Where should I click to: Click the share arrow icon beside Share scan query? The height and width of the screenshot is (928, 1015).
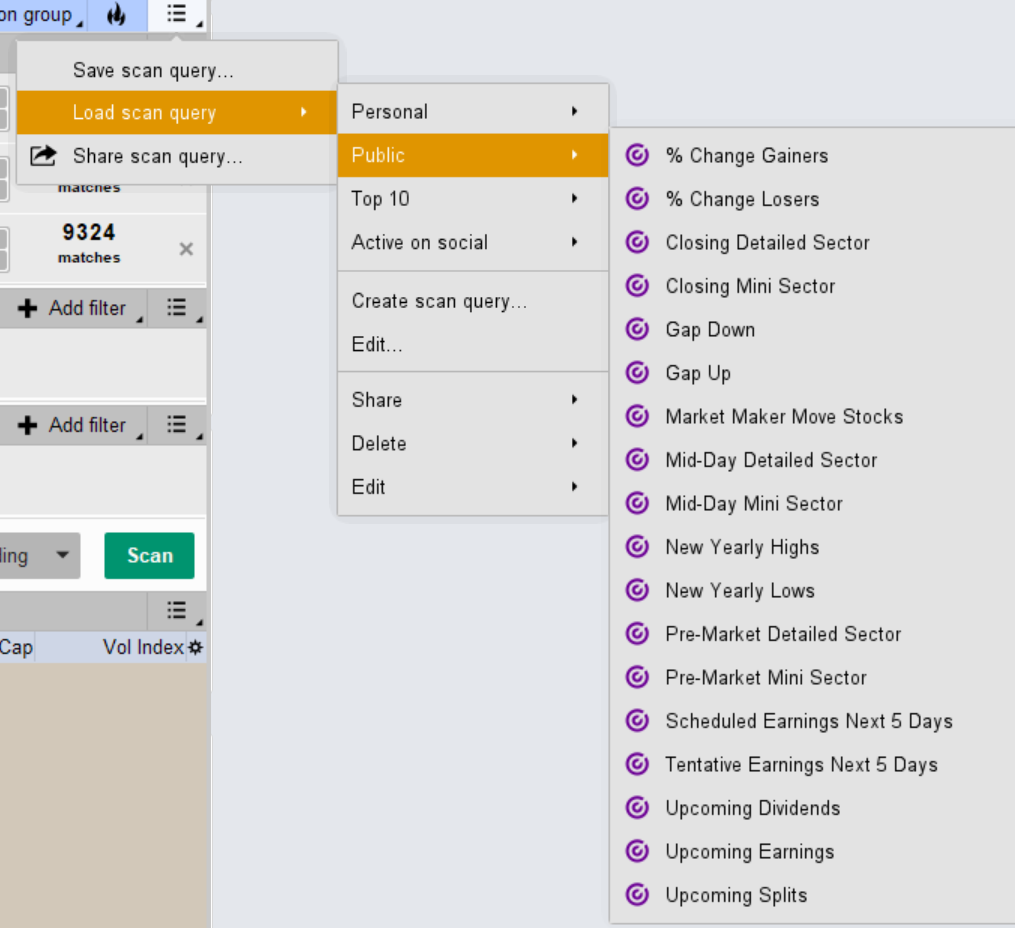coord(43,156)
